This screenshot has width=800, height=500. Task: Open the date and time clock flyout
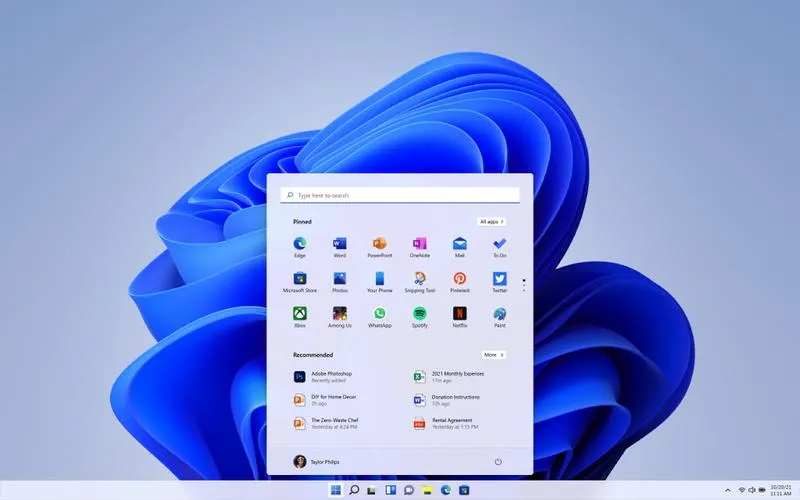click(x=781, y=490)
